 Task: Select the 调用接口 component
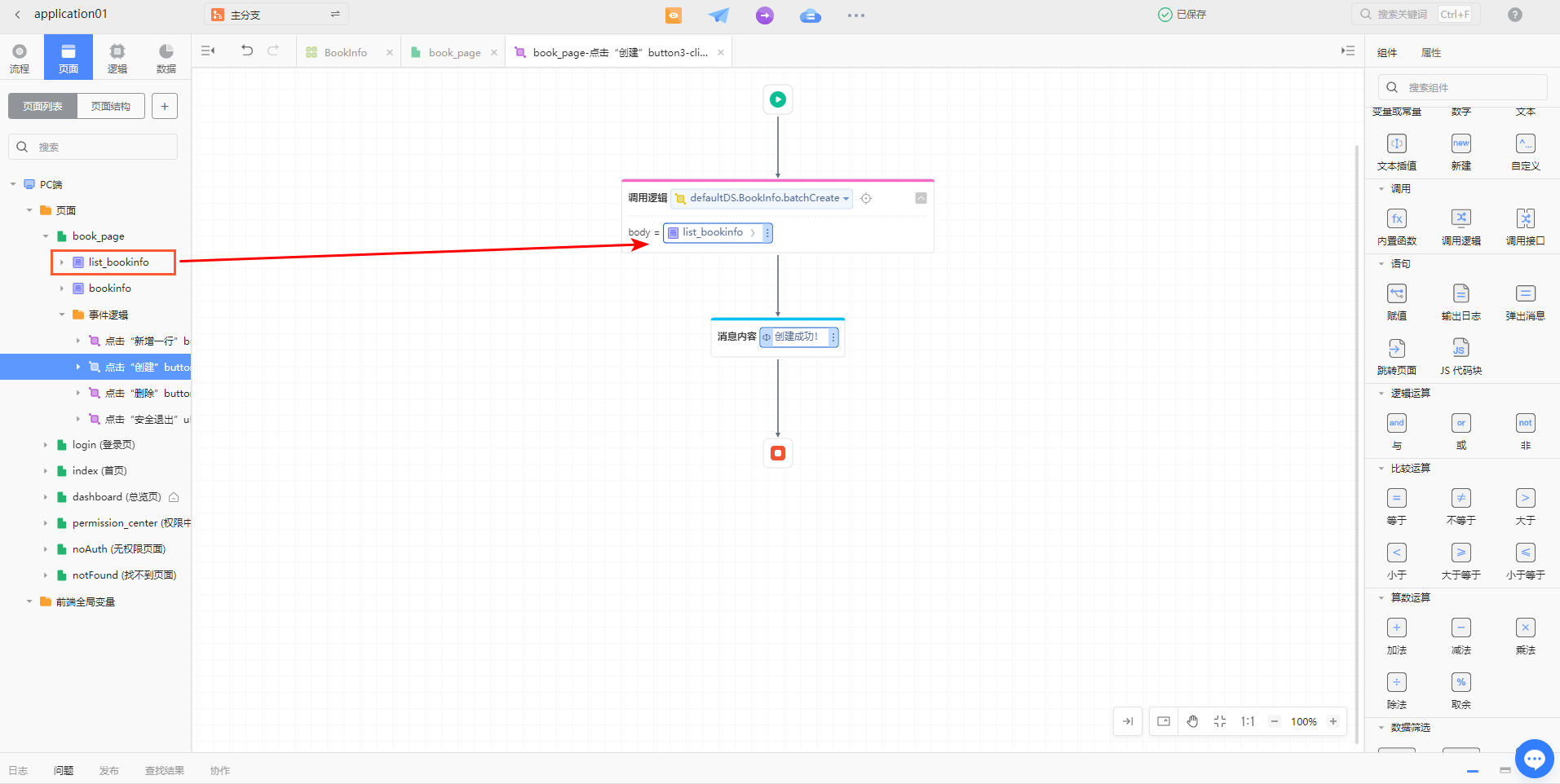click(x=1526, y=227)
